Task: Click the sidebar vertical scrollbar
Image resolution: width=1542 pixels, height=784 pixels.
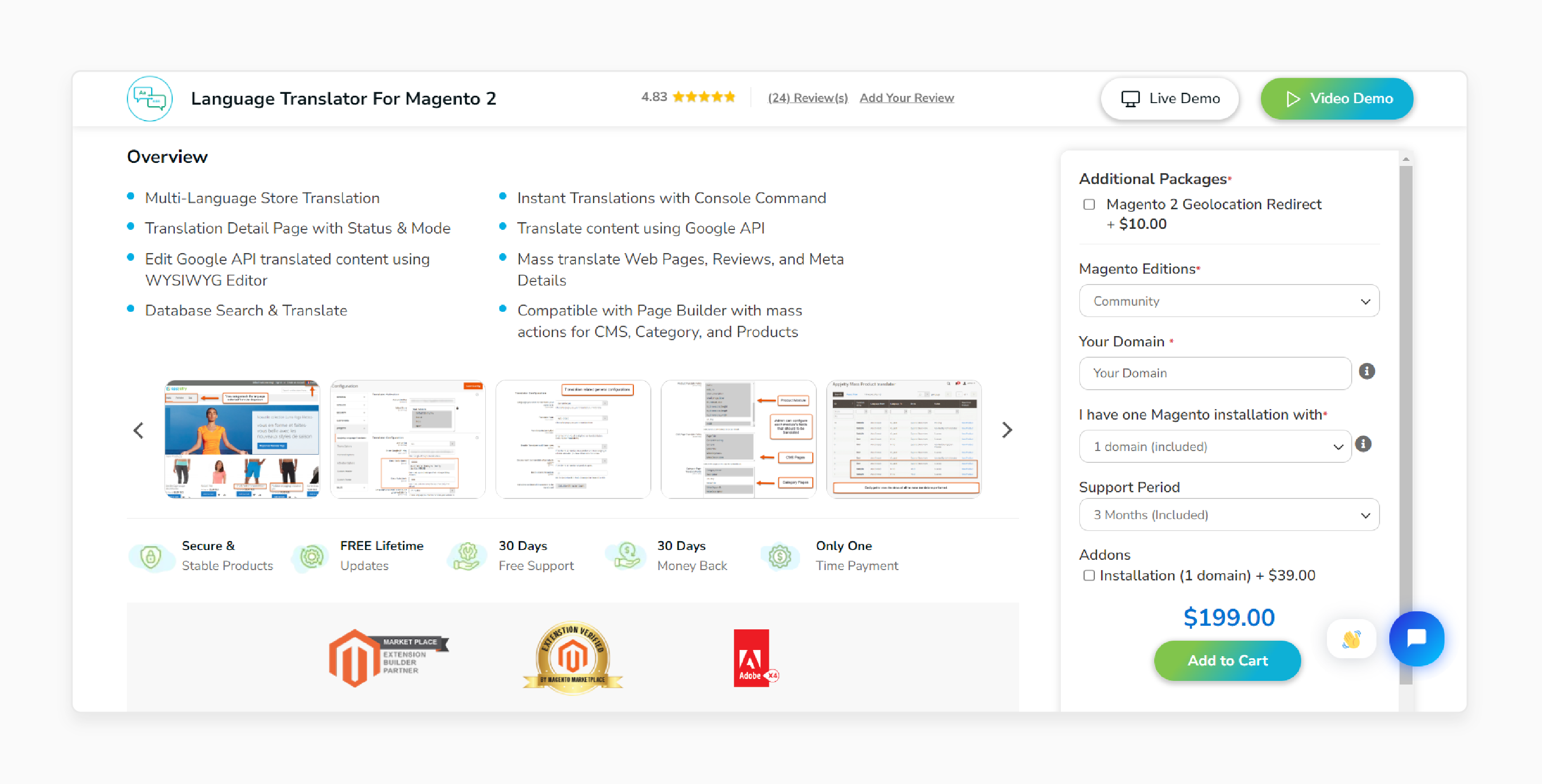Action: [1405, 425]
